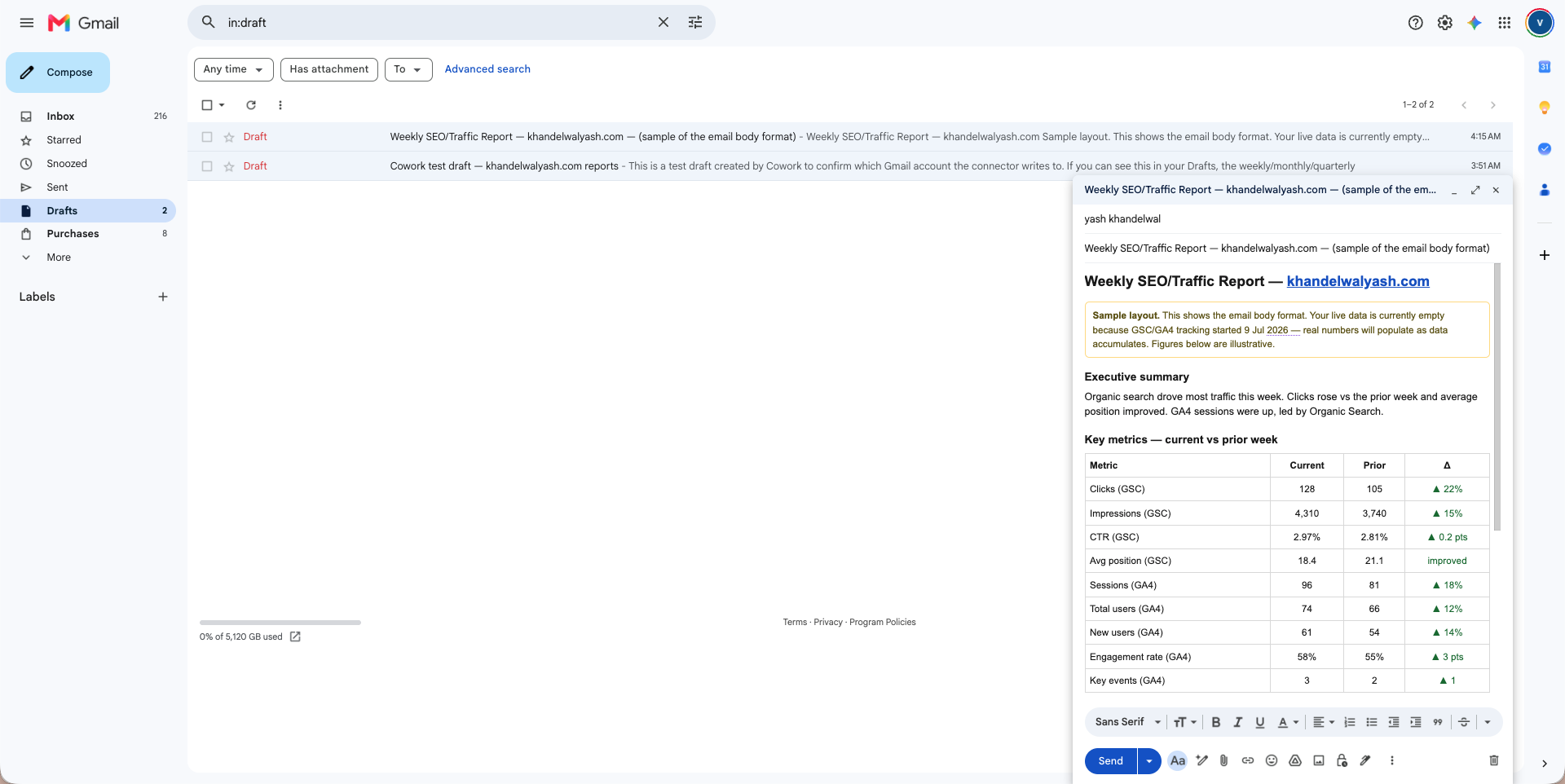1565x784 pixels.
Task: Insert photo into the draft
Action: [x=1318, y=760]
